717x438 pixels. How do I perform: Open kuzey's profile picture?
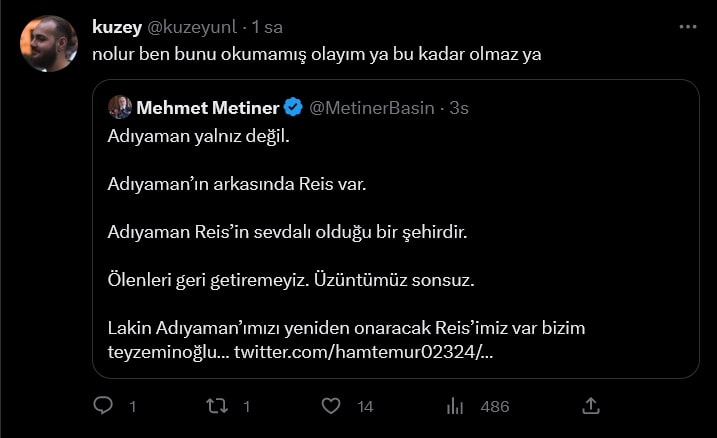tap(48, 43)
